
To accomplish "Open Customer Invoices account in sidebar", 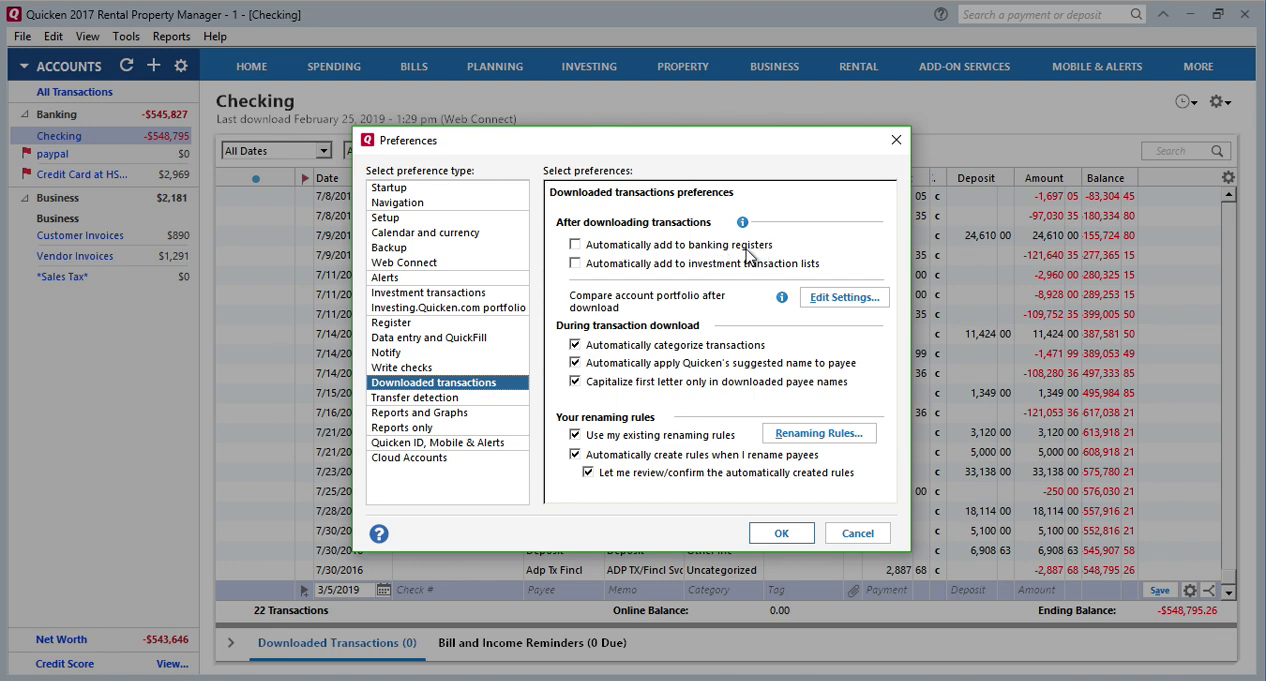I will (80, 236).
